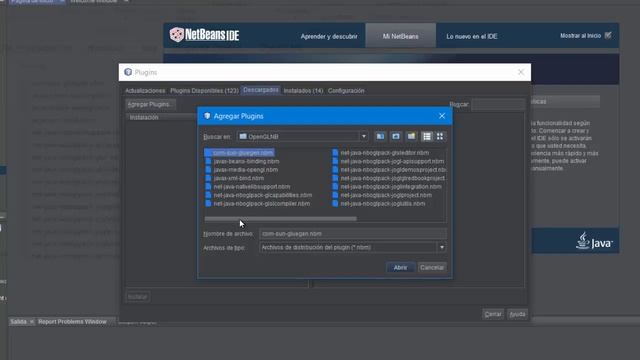Click file icon of glcapabilities.nbm

(x=208, y=195)
